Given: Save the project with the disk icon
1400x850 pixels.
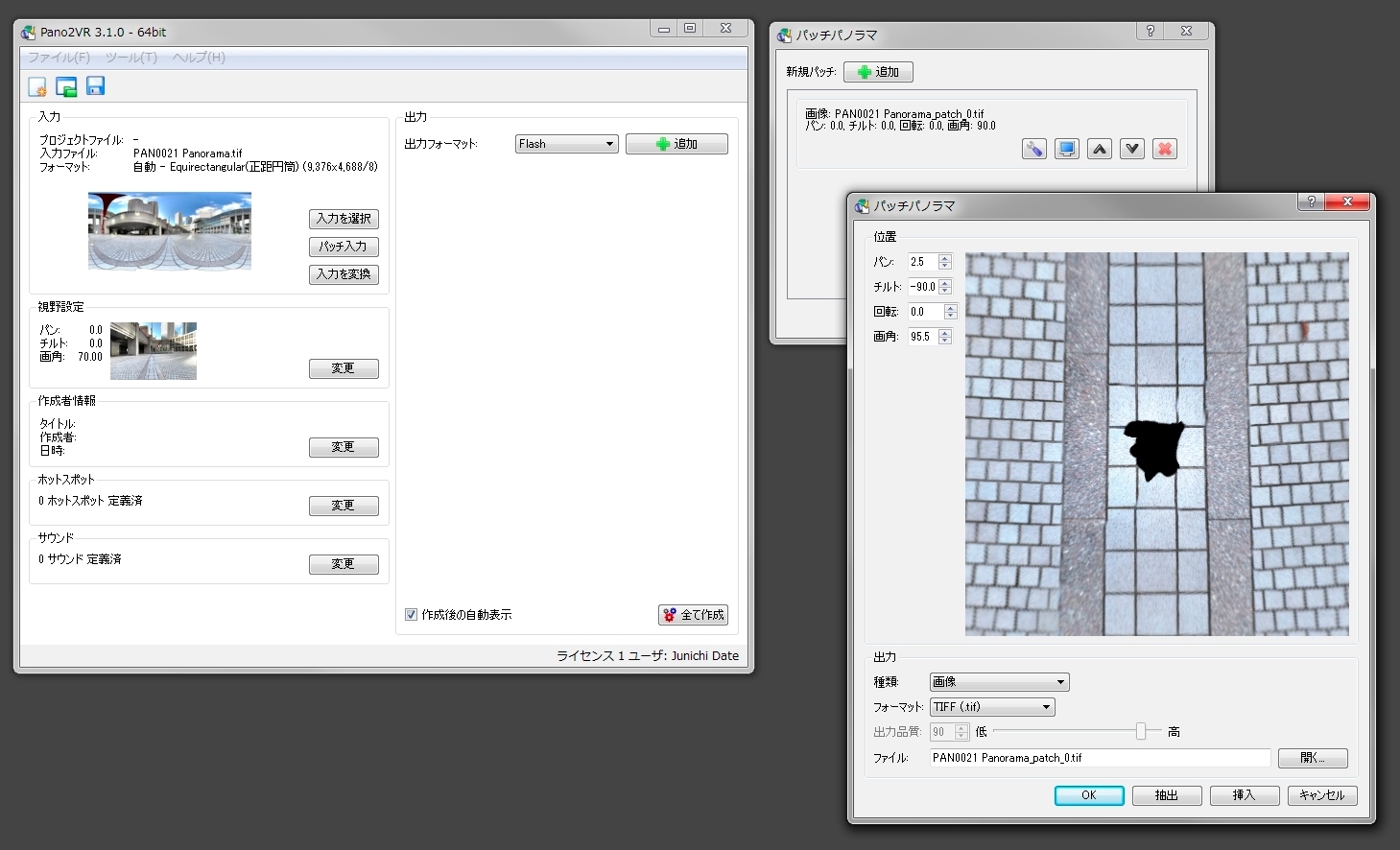Looking at the screenshot, I should [94, 86].
